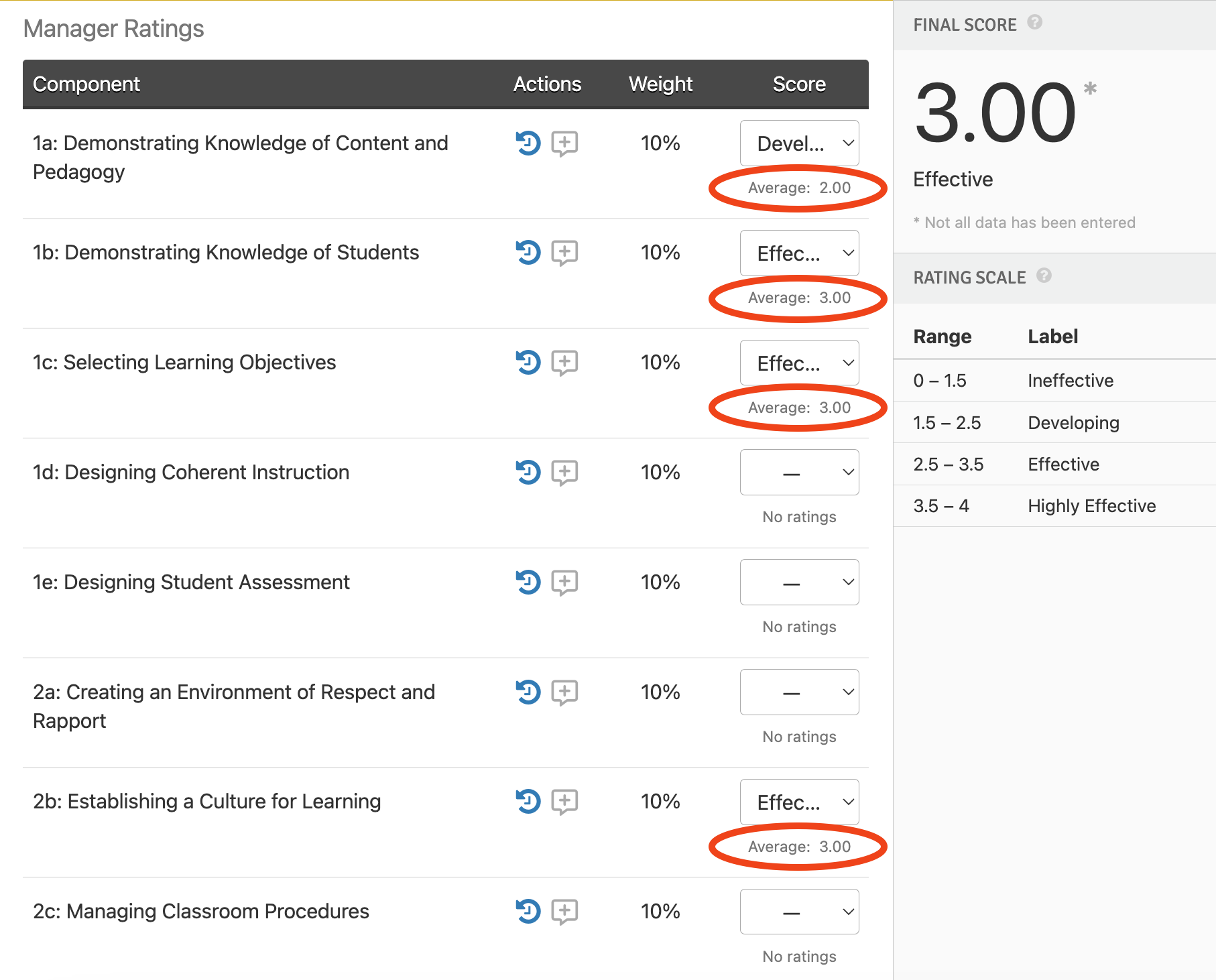Click the 2.5 – 3.5 range cell

point(948,465)
